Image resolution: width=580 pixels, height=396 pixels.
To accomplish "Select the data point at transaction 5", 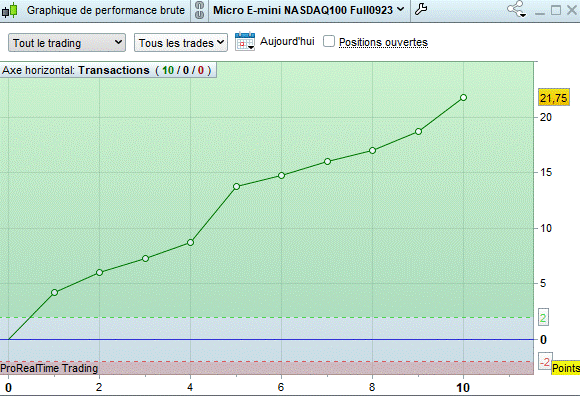I will click(236, 187).
